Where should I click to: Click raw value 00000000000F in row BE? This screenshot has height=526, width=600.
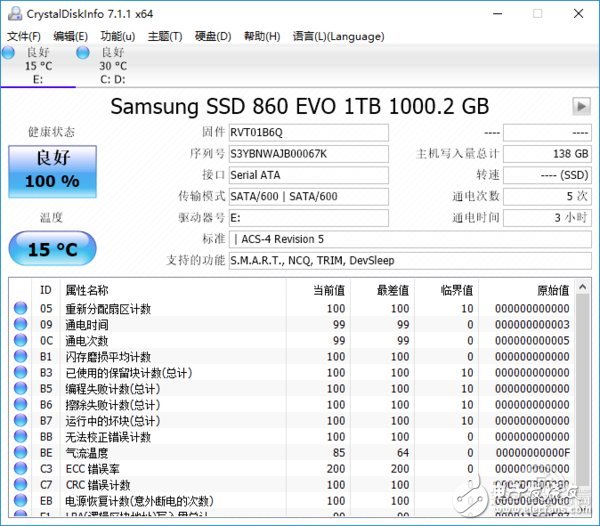533,453
